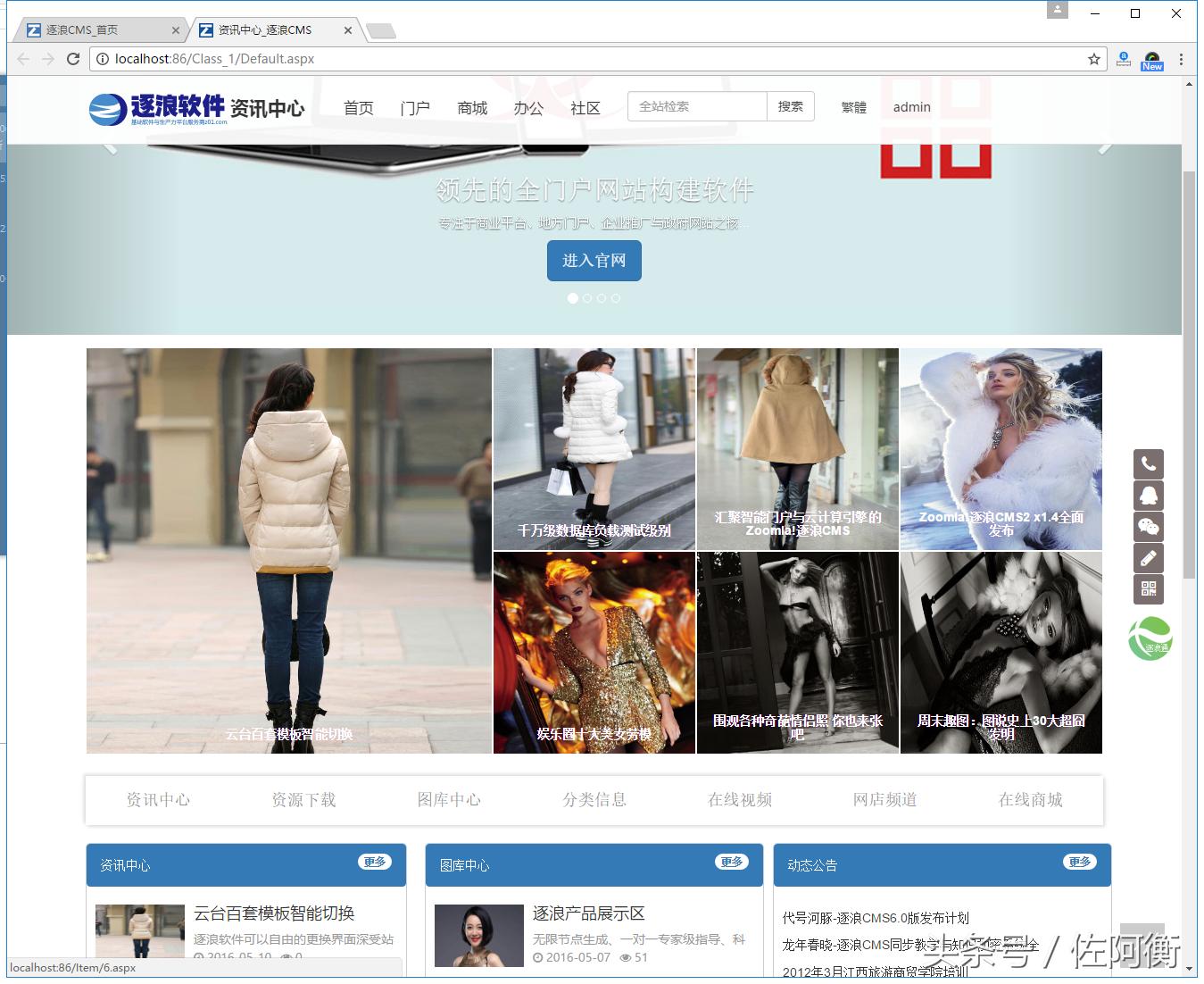The height and width of the screenshot is (984, 1204).
Task: Close the 资讯中心_逐浪CMS browser tab
Action: (x=348, y=30)
